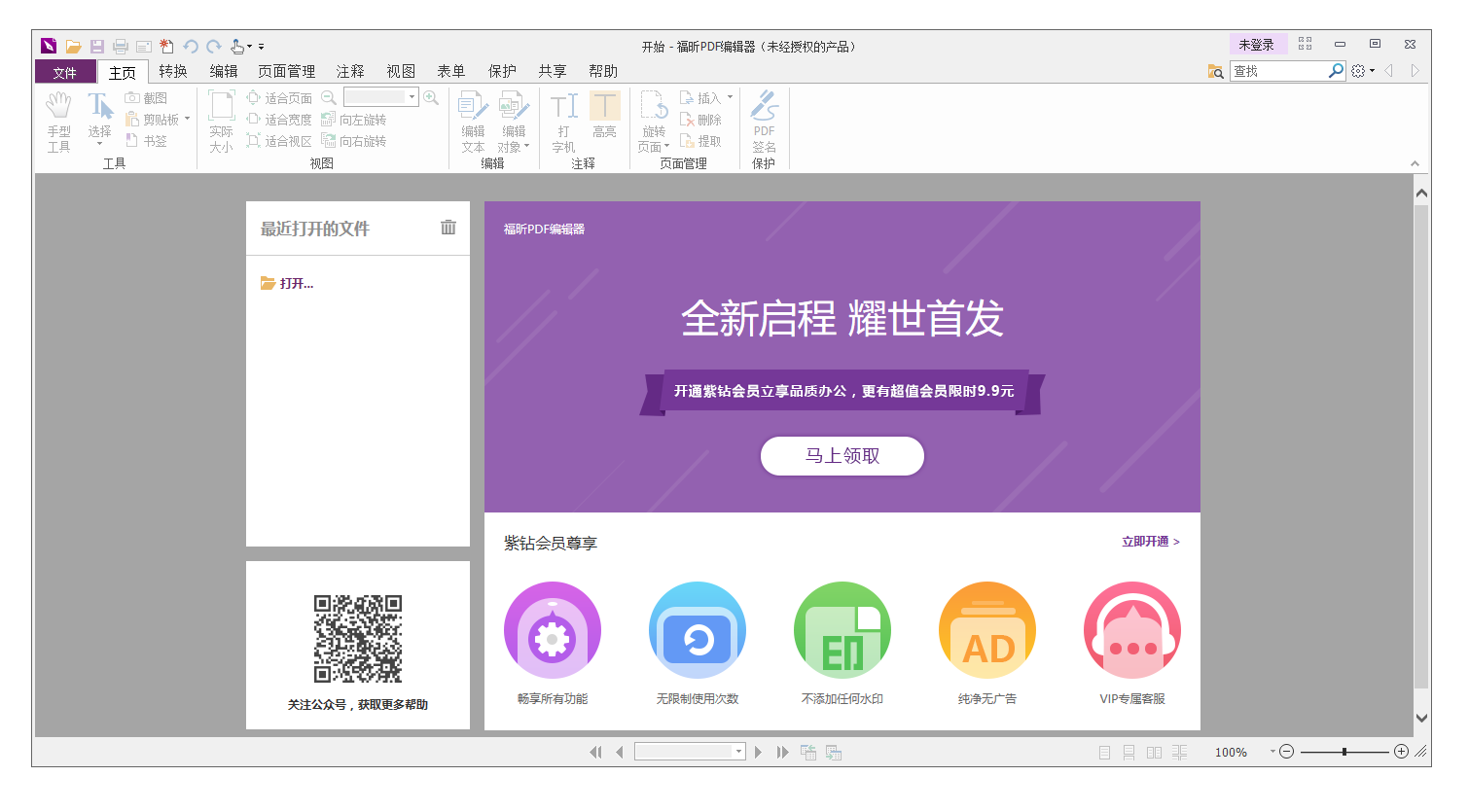Click the ribbon zoom-in magnifier icon
The width and height of the screenshot is (1469, 812).
pos(431,97)
